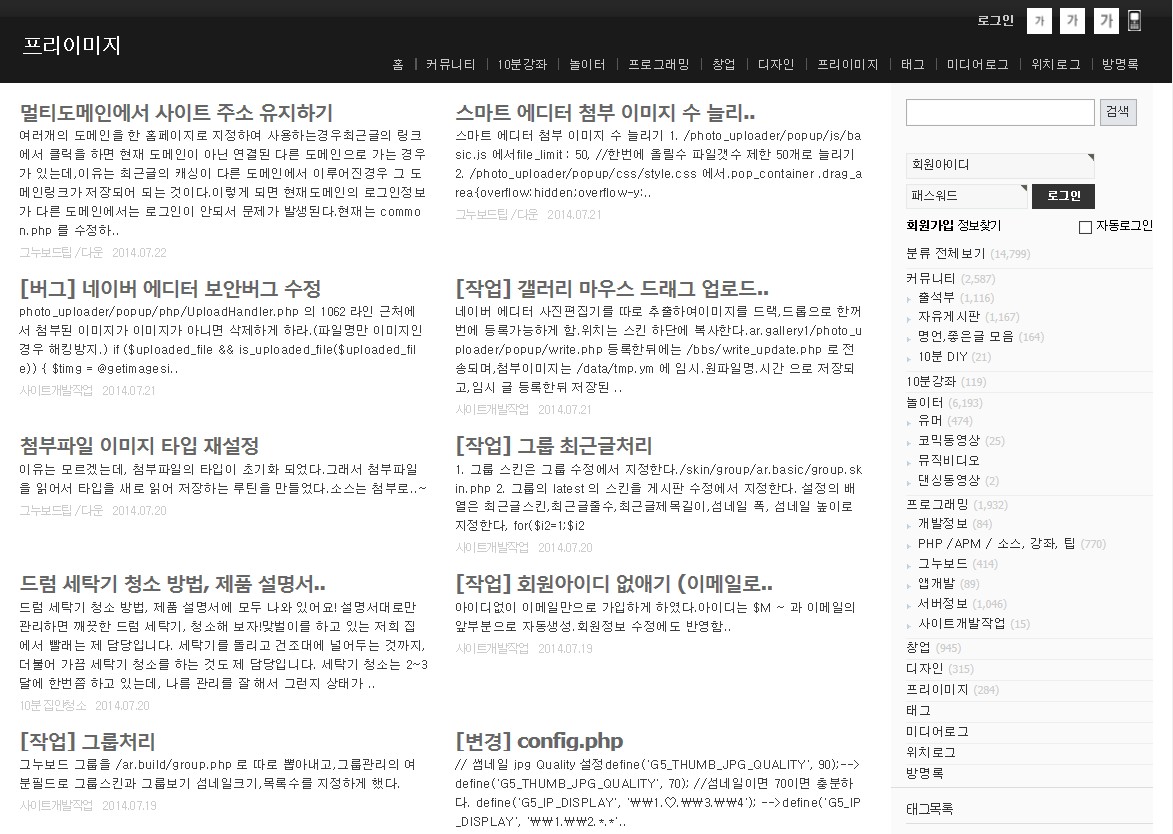1173x834 pixels.
Task: Open the 회원가입 sign-up link
Action: 929,226
